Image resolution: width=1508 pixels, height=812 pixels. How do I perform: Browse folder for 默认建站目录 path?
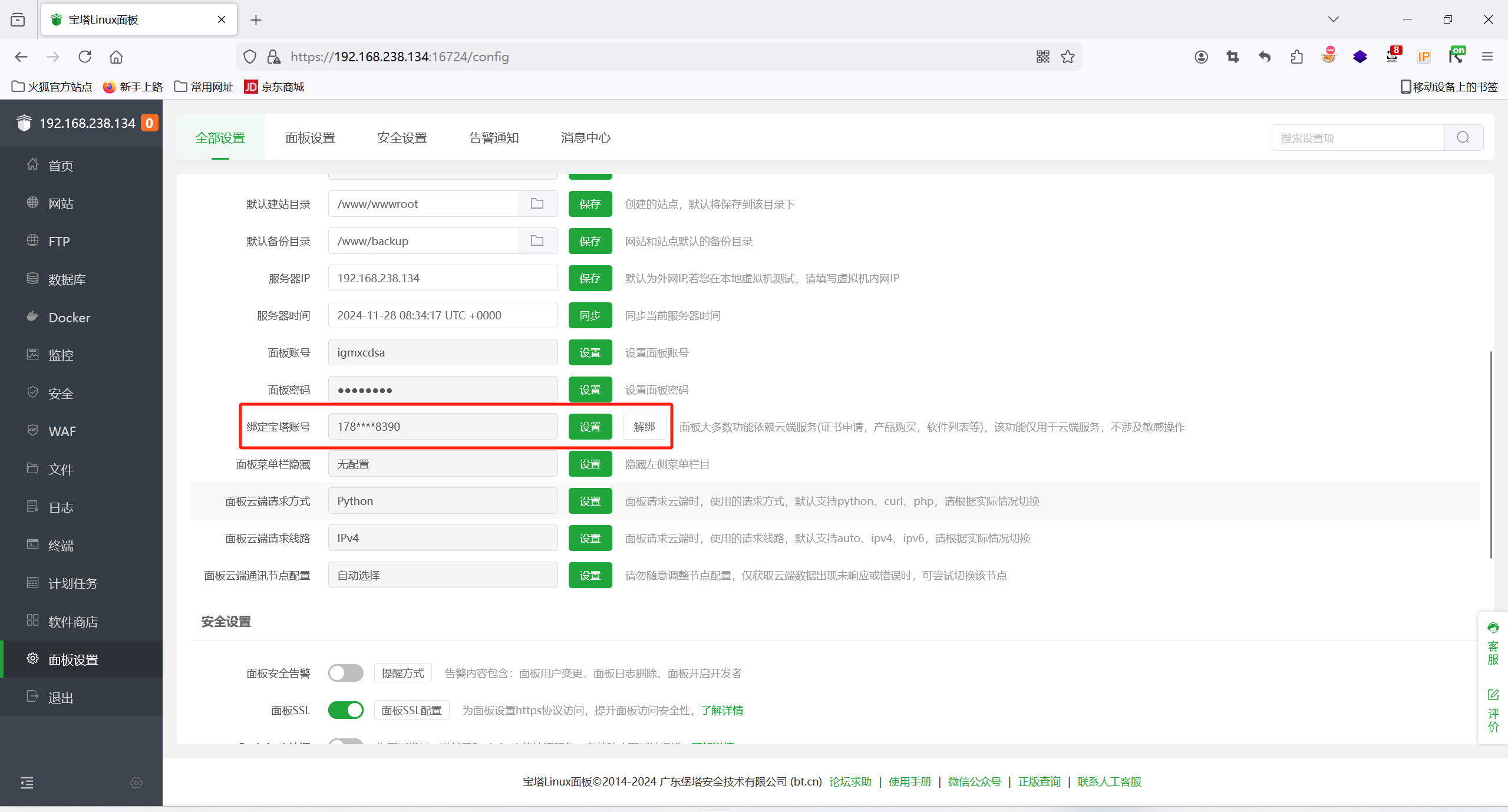coord(537,204)
